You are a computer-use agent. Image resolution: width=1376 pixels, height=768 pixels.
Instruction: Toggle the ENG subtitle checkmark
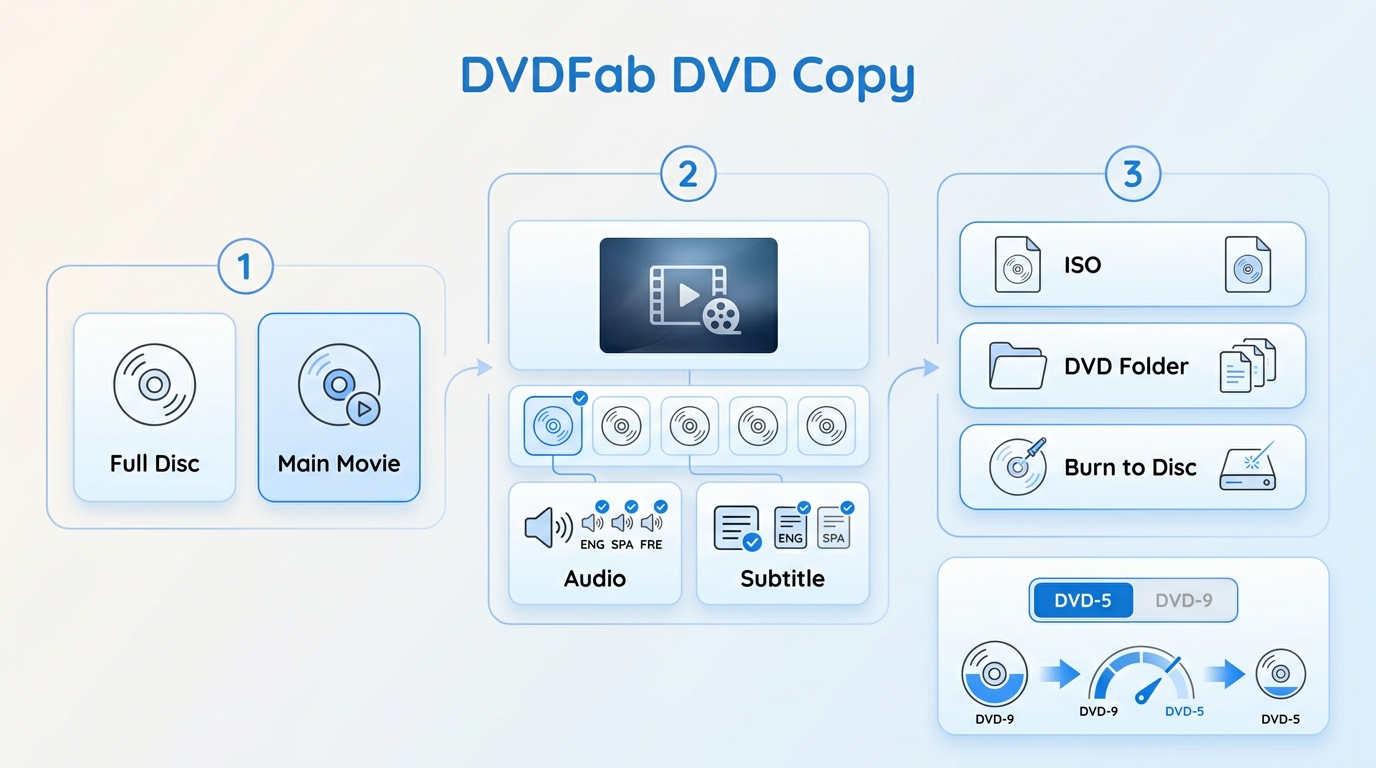[804, 508]
